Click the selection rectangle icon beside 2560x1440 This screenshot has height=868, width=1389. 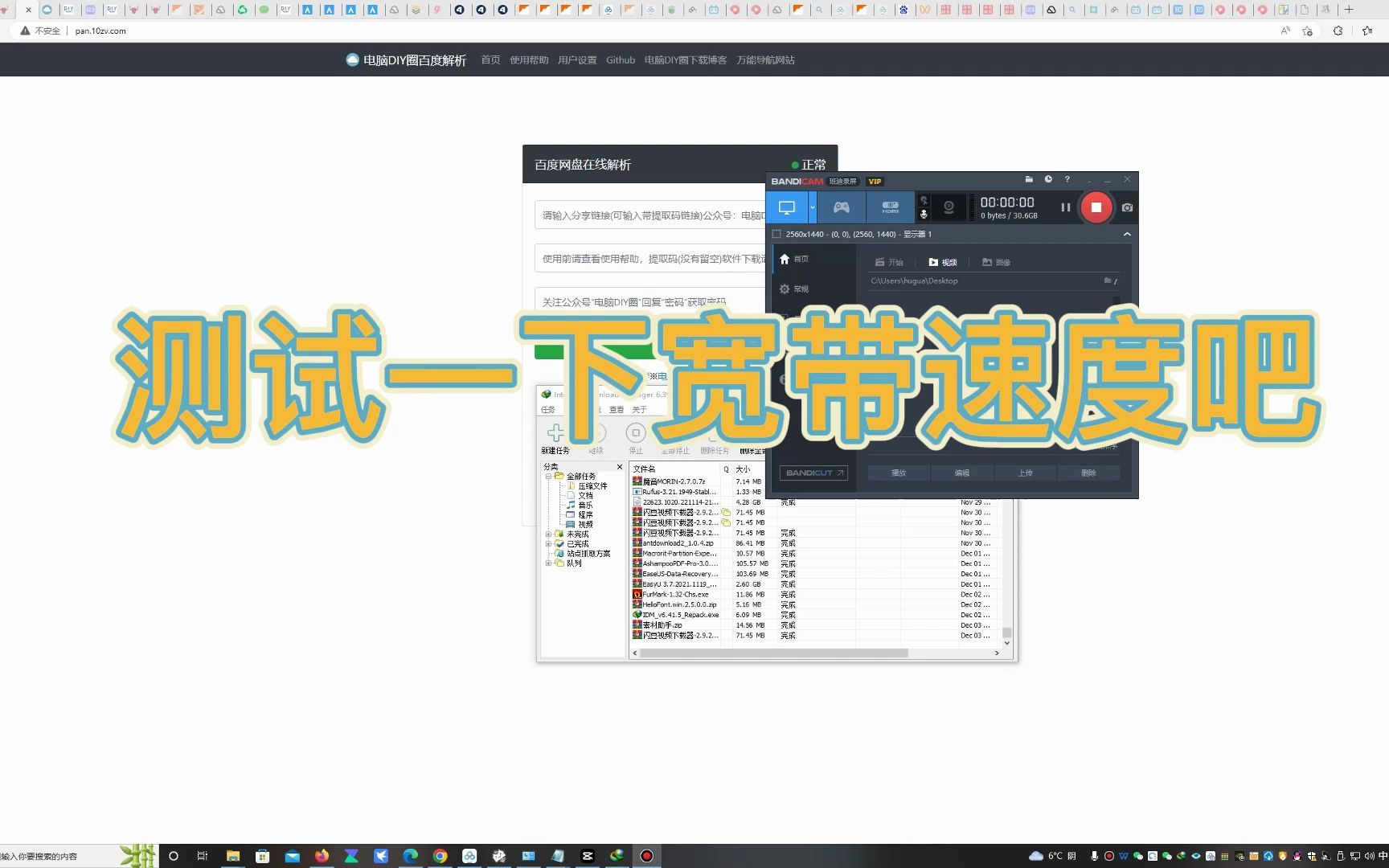[776, 234]
